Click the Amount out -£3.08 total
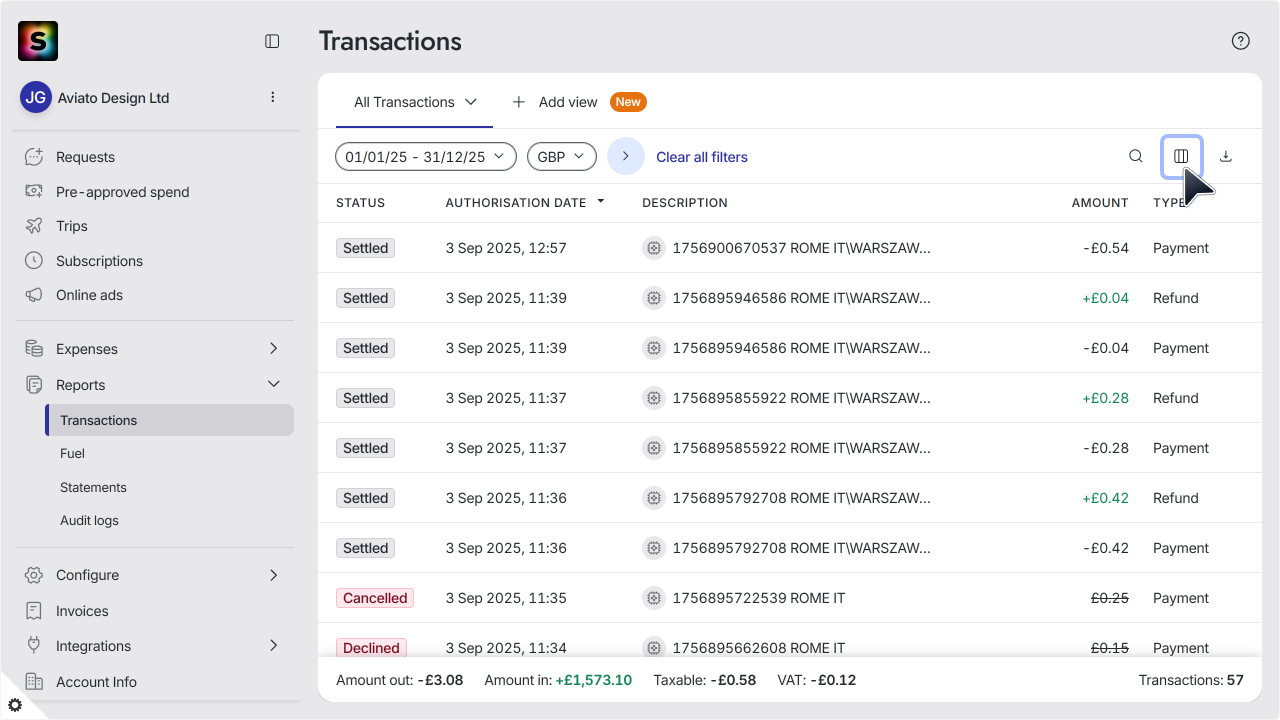The height and width of the screenshot is (720, 1280). [400, 680]
